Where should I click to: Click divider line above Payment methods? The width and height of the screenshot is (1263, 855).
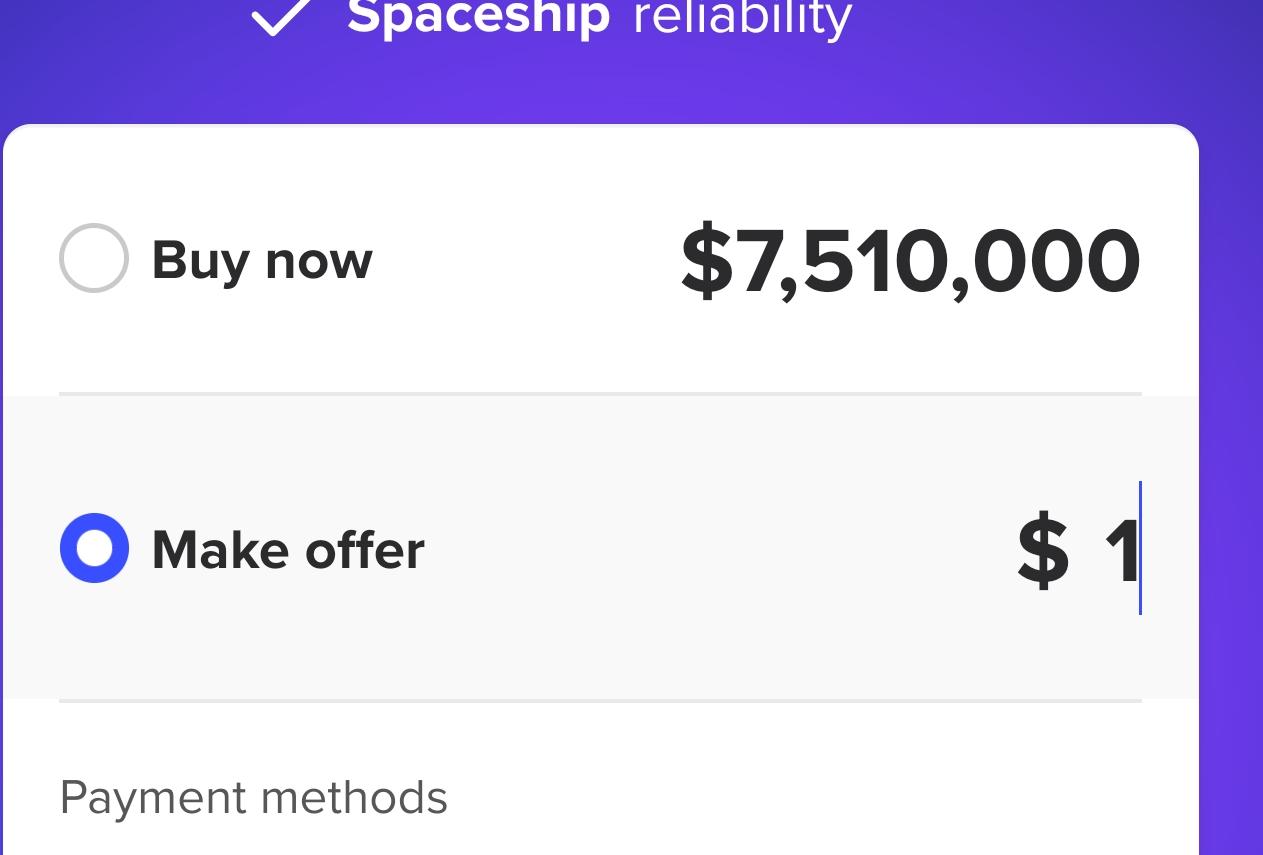tap(600, 701)
